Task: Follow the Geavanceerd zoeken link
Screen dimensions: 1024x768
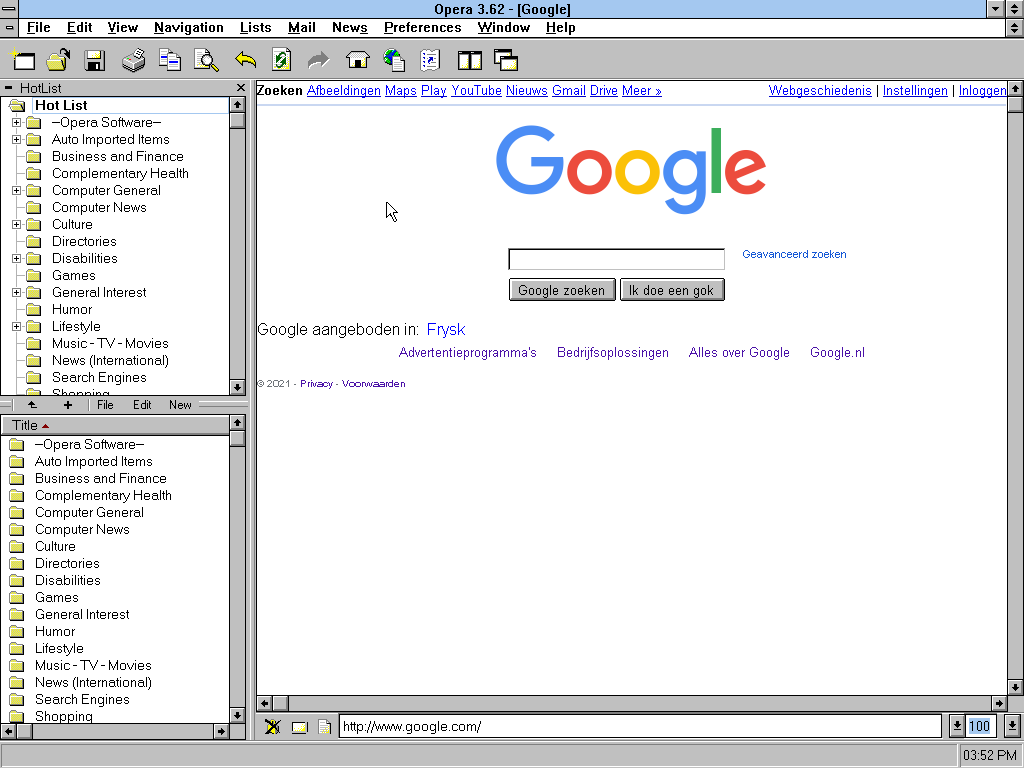Action: [x=794, y=254]
